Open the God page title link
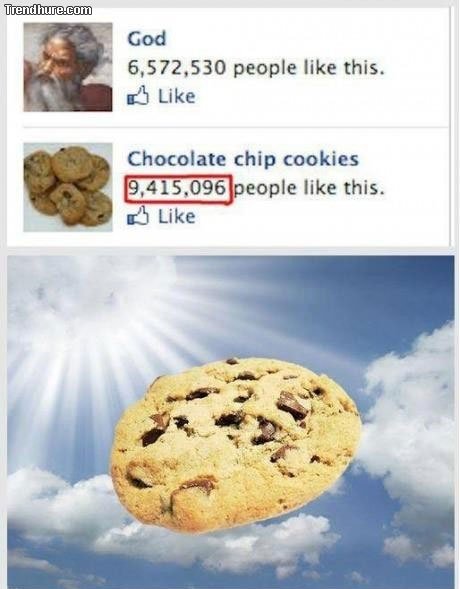Screen dimensions: 460x589 146,39
